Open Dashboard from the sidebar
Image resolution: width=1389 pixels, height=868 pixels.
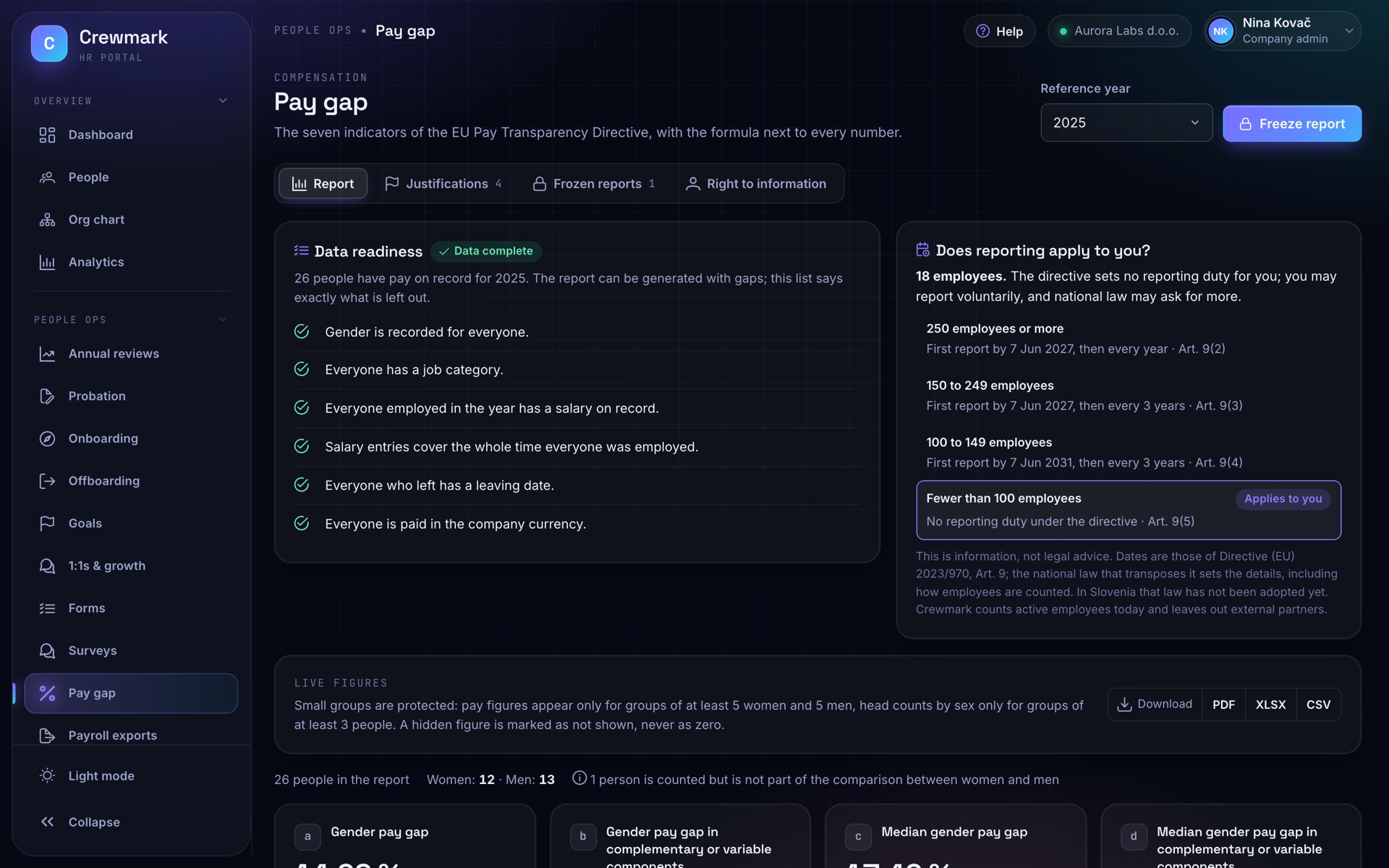point(131,135)
